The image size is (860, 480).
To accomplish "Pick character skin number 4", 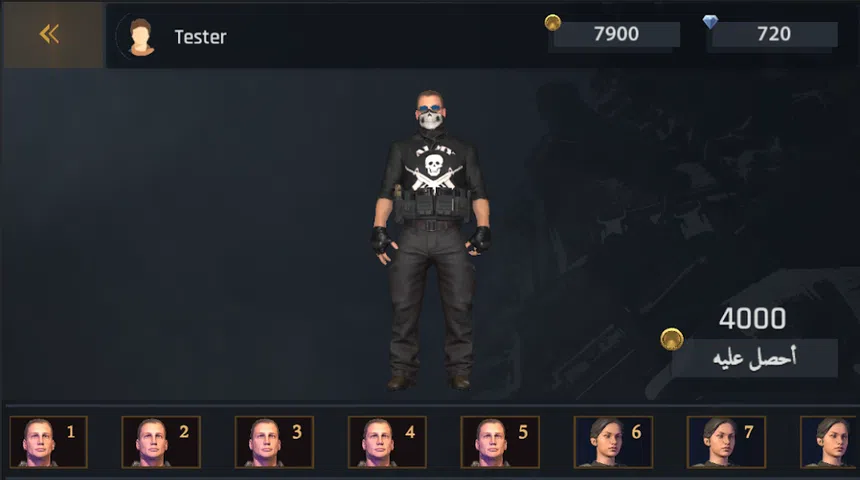I will click(x=387, y=442).
